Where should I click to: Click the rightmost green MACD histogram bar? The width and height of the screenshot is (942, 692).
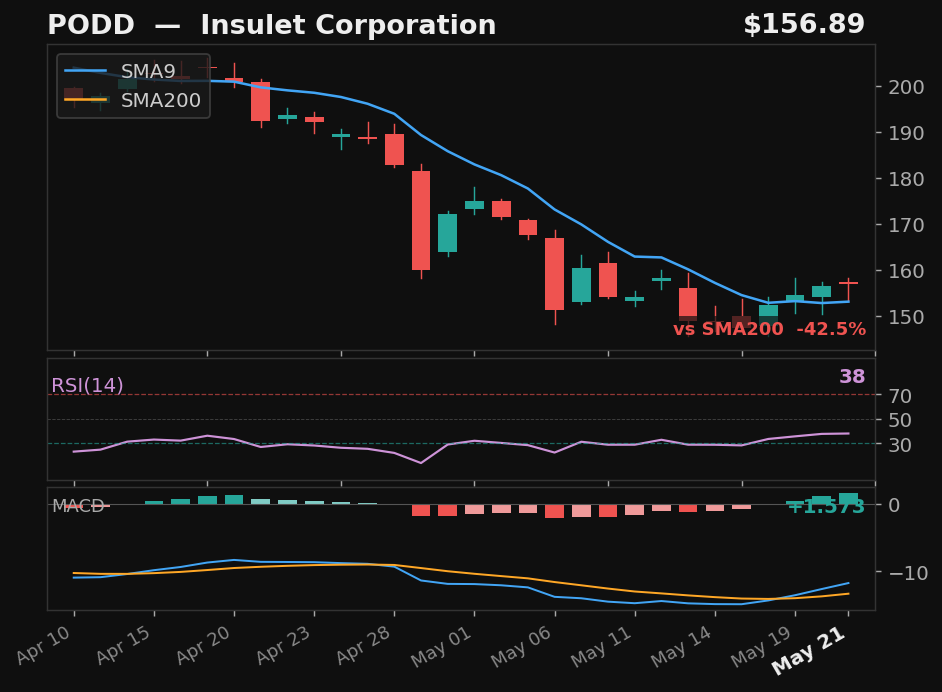coord(848,499)
